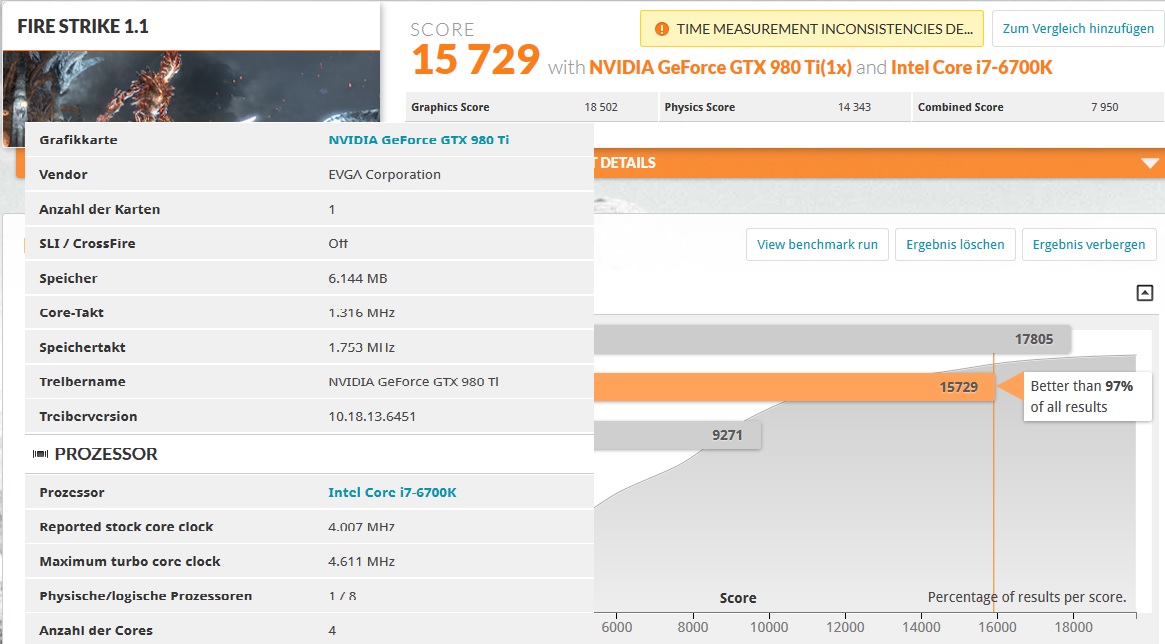Open the NVIDIA GeForce GTX 980 Ti Grafikkarte link
The image size is (1165, 644).
tap(418, 140)
